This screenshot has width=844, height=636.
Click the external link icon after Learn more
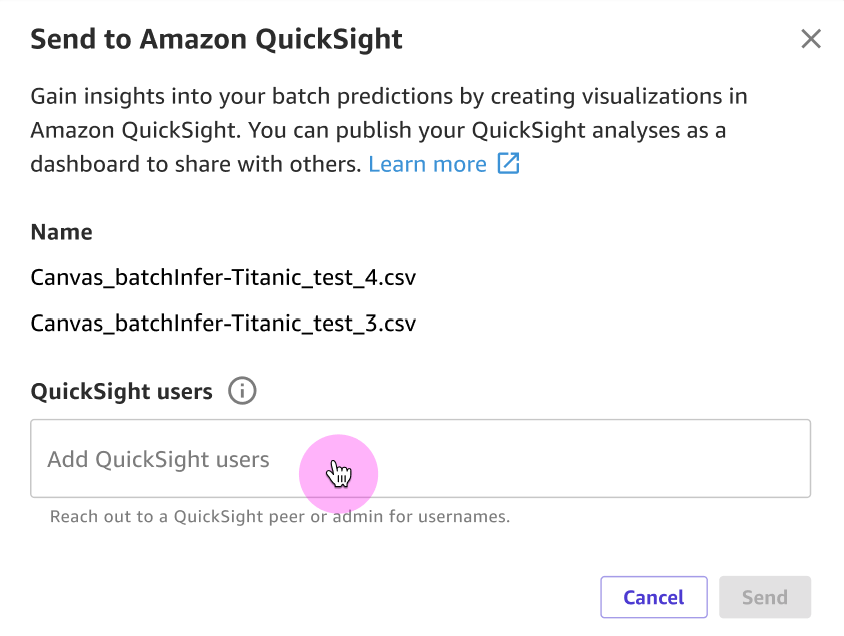[509, 163]
